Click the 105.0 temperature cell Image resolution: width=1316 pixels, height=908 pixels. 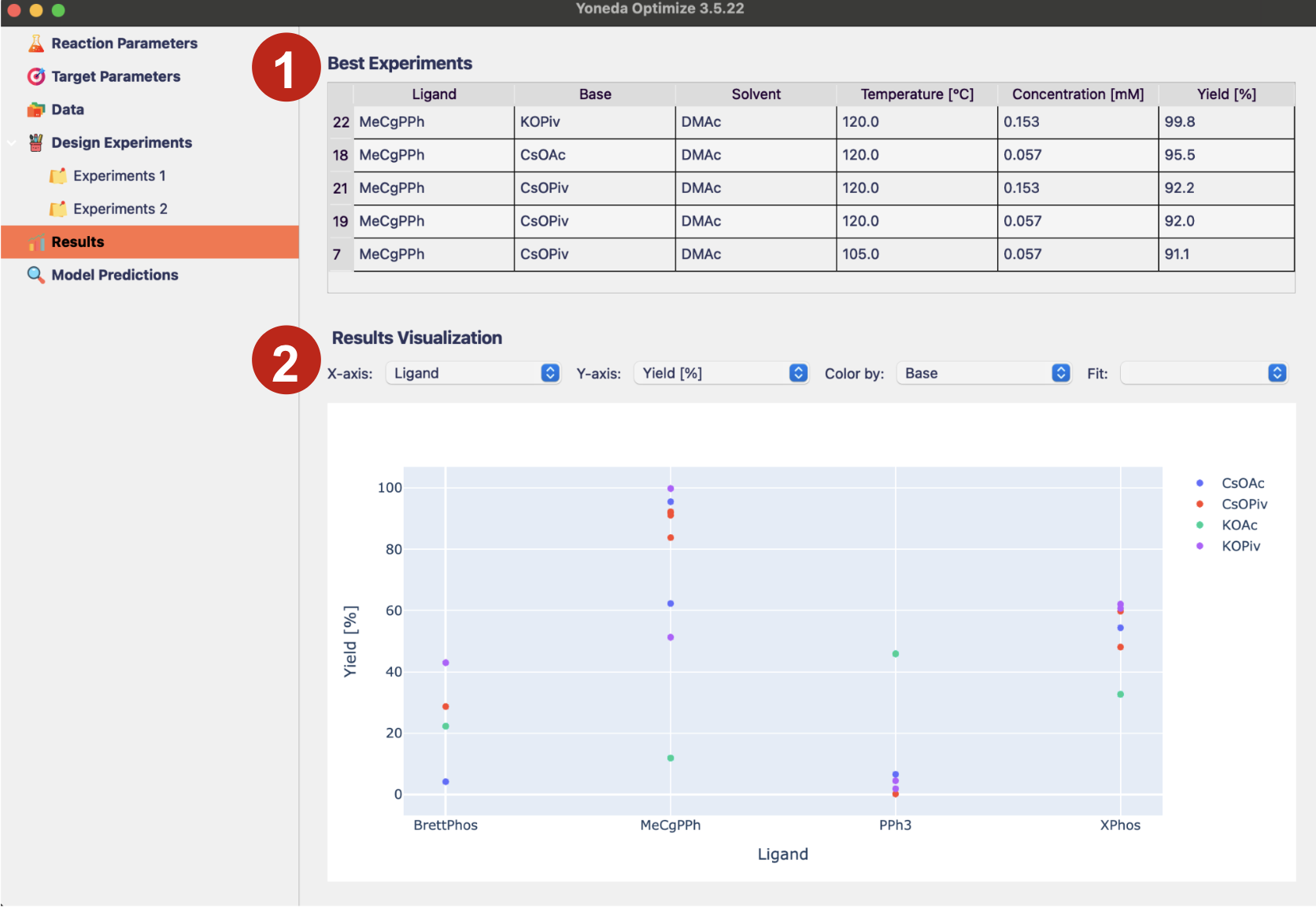point(917,254)
